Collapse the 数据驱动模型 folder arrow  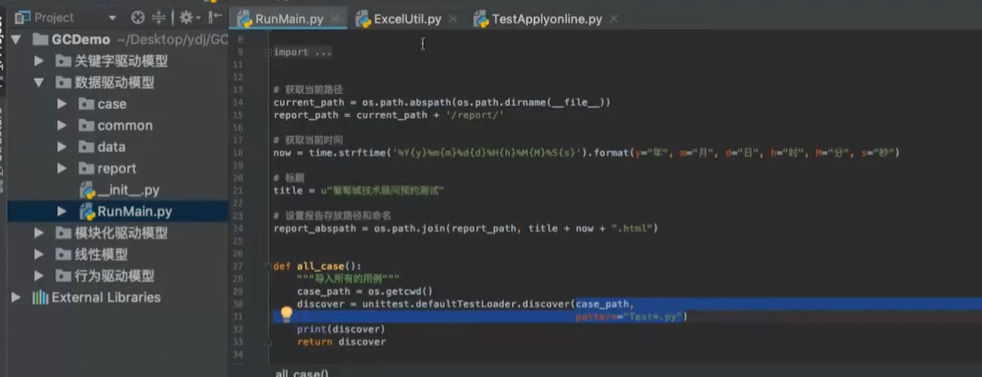tap(39, 83)
